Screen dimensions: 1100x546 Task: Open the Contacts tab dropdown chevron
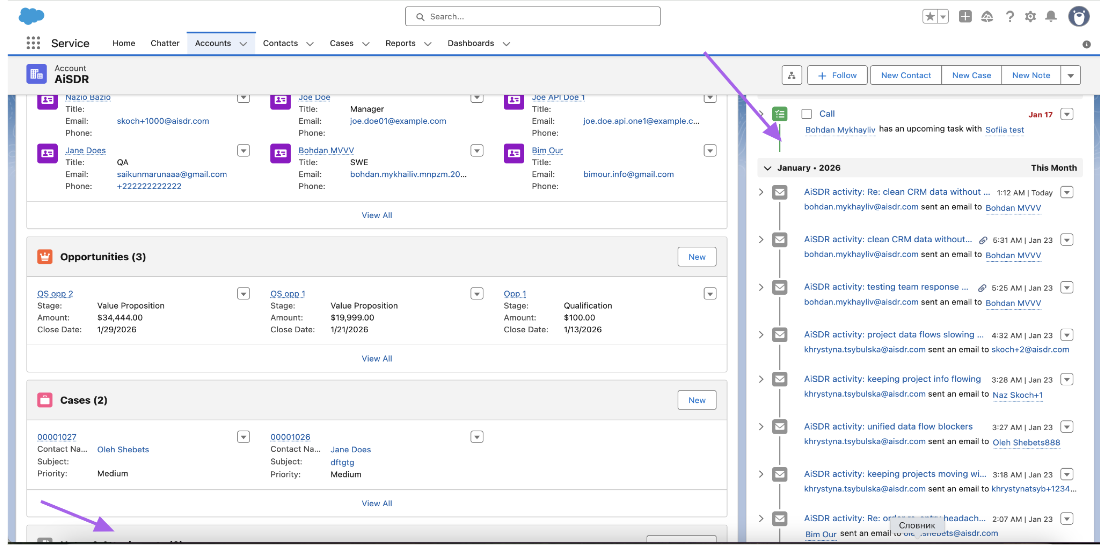(309, 44)
